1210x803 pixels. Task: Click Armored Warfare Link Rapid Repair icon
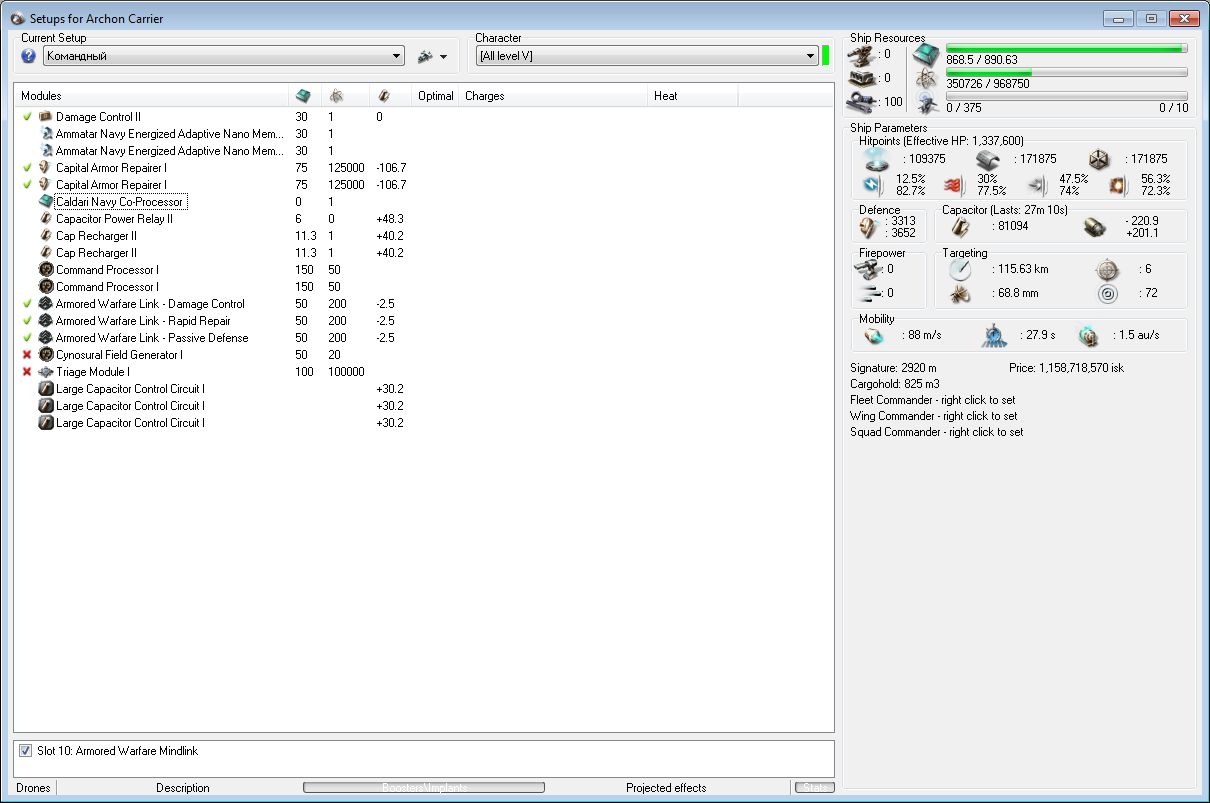point(45,321)
